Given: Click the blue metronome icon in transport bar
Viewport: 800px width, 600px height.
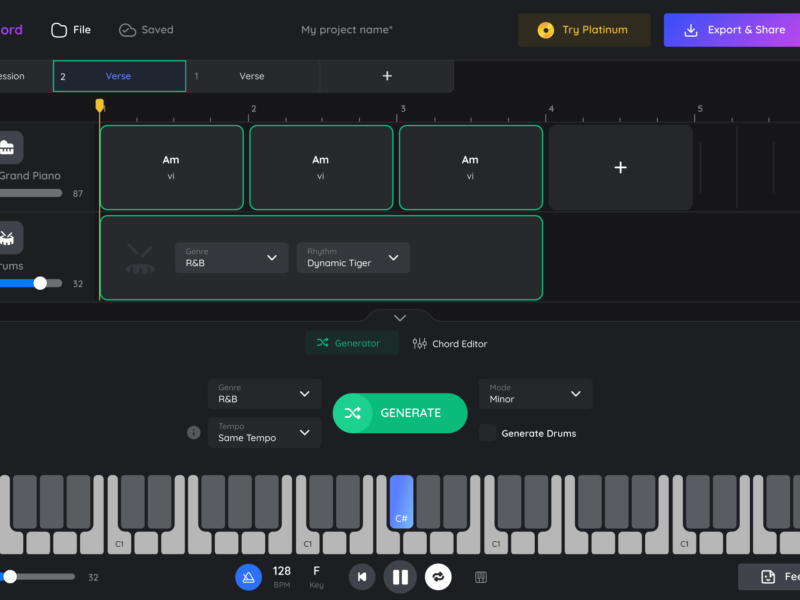Looking at the screenshot, I should 248,577.
